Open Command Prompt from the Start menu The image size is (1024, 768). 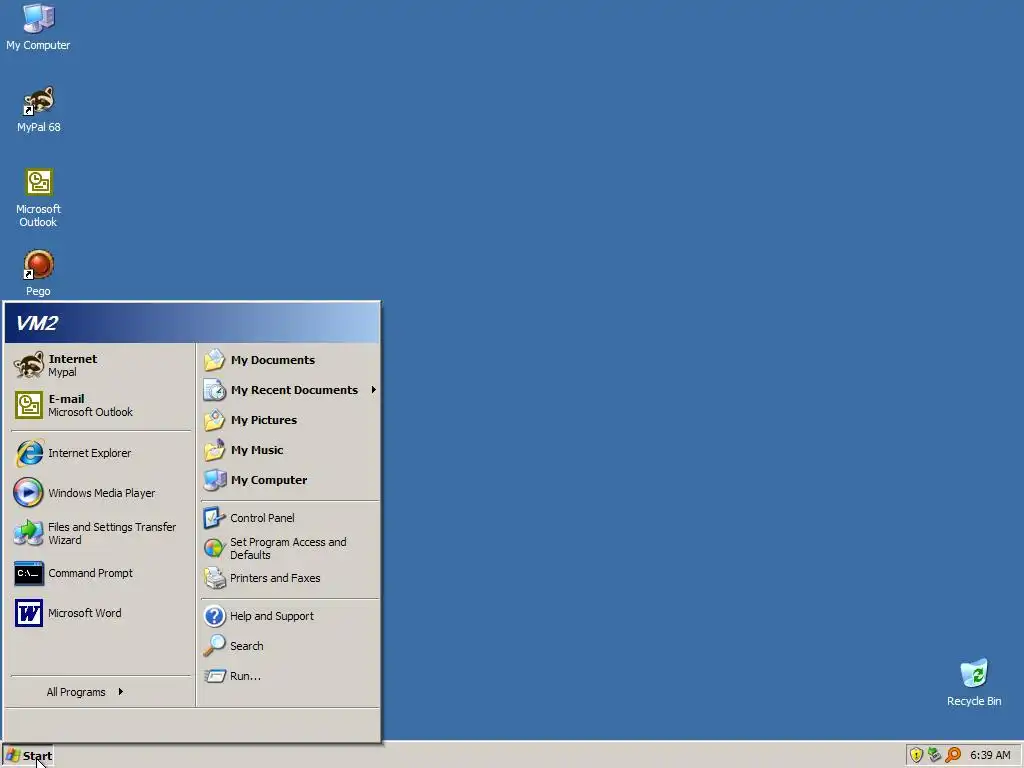click(101, 573)
